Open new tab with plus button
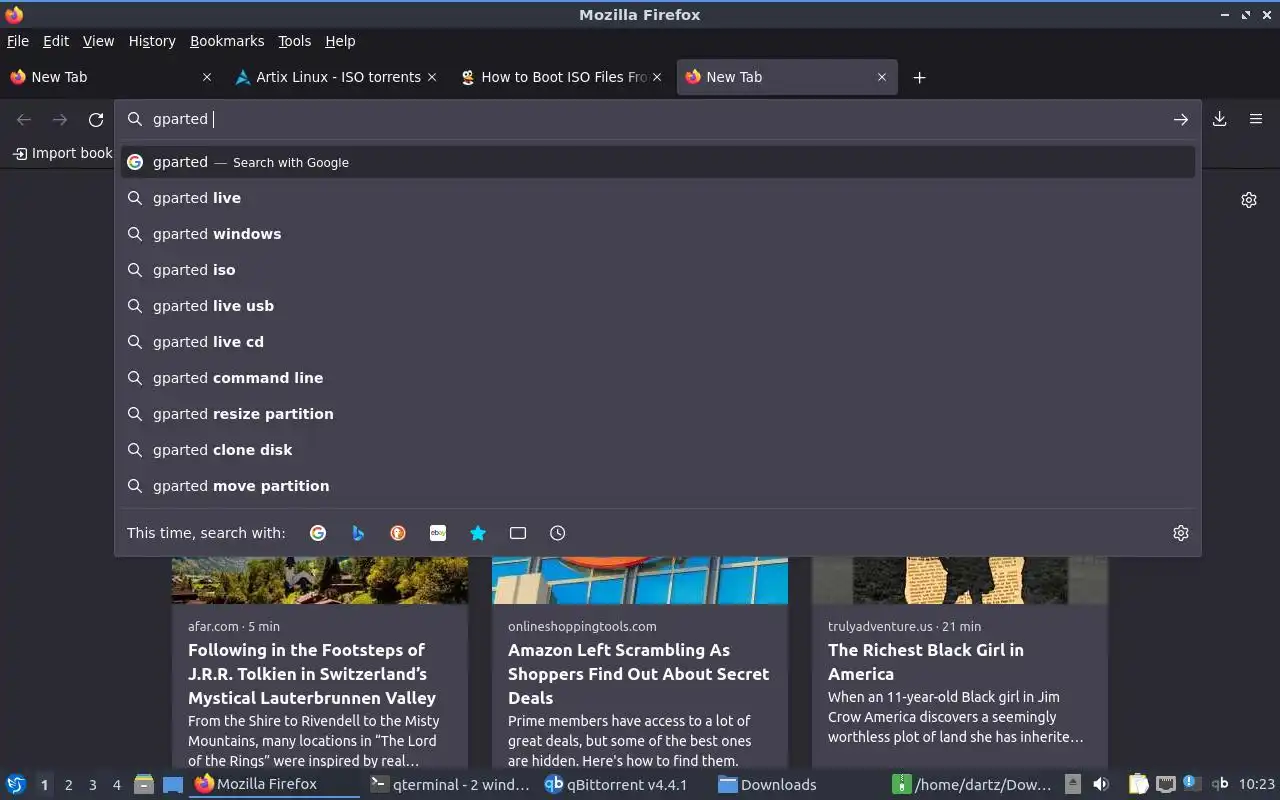 tap(919, 77)
